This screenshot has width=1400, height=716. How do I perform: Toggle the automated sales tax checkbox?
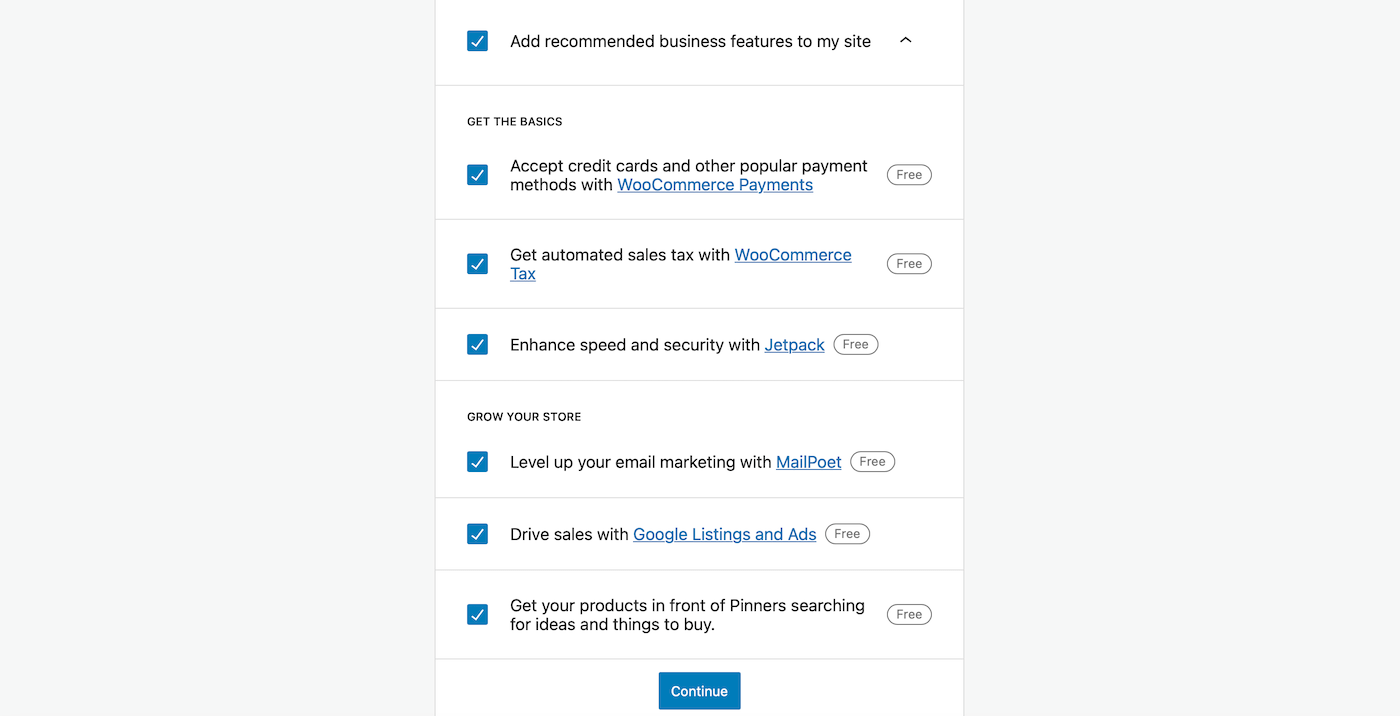click(477, 263)
